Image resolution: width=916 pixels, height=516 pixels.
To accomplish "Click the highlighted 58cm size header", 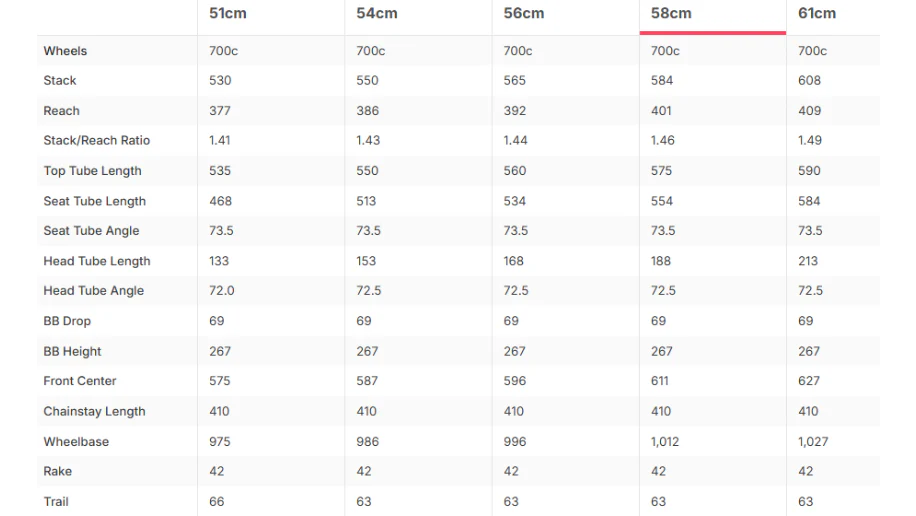I will 671,13.
